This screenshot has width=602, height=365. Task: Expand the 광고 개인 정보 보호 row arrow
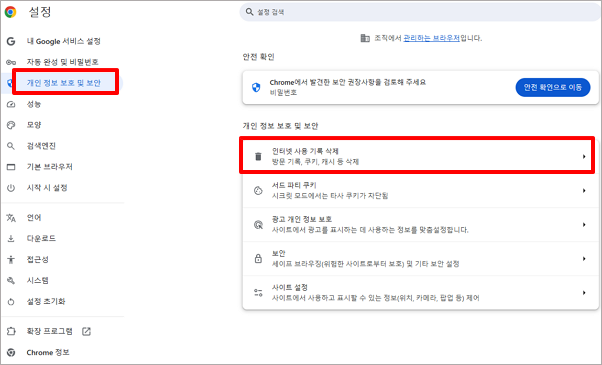[584, 225]
